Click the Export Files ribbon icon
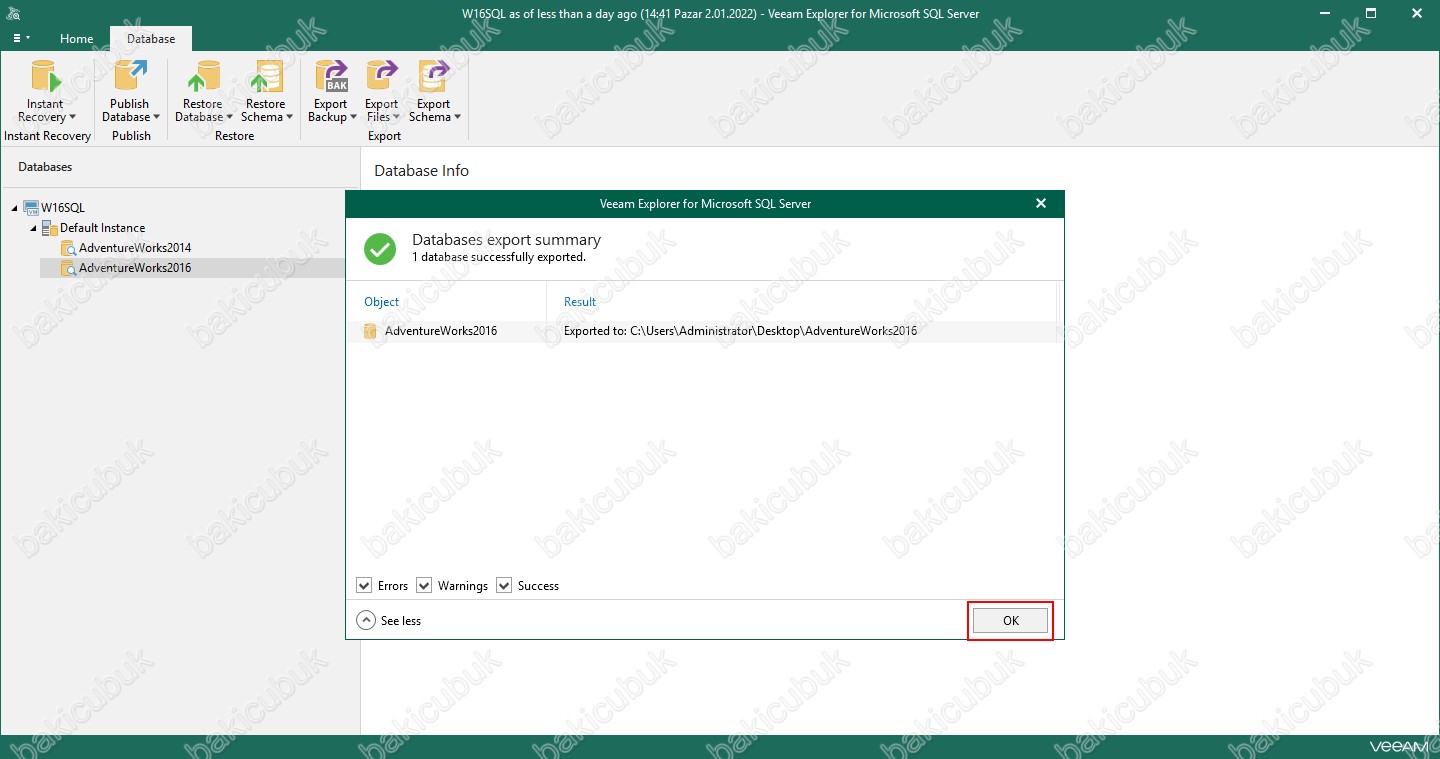1440x759 pixels. click(381, 77)
